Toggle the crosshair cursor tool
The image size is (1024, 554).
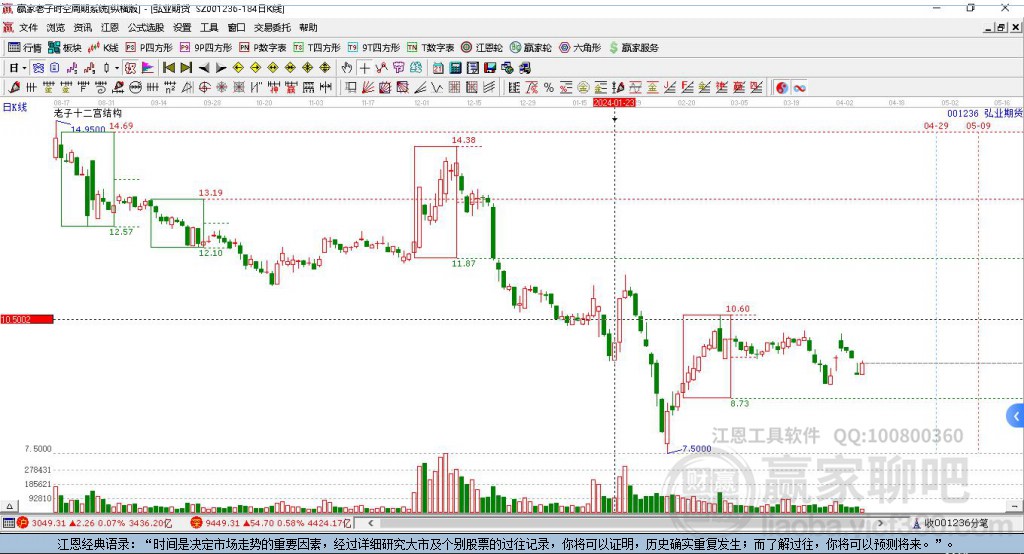coord(364,68)
